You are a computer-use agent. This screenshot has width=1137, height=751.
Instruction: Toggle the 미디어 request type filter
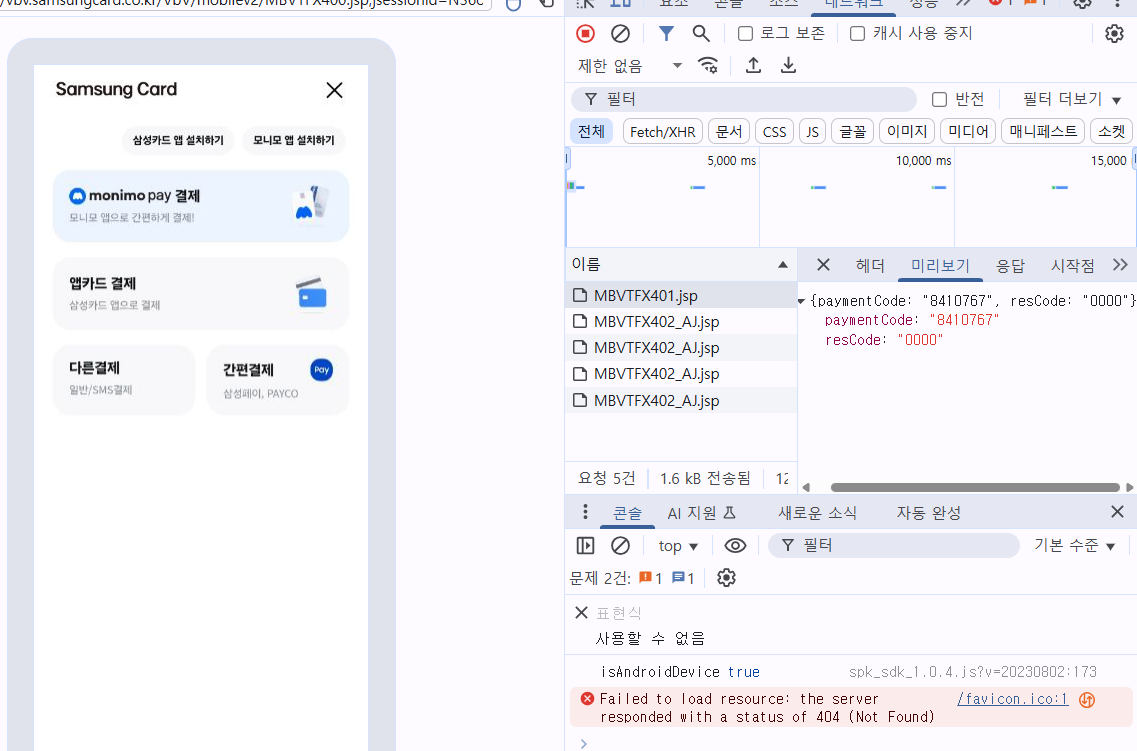pyautogui.click(x=968, y=131)
